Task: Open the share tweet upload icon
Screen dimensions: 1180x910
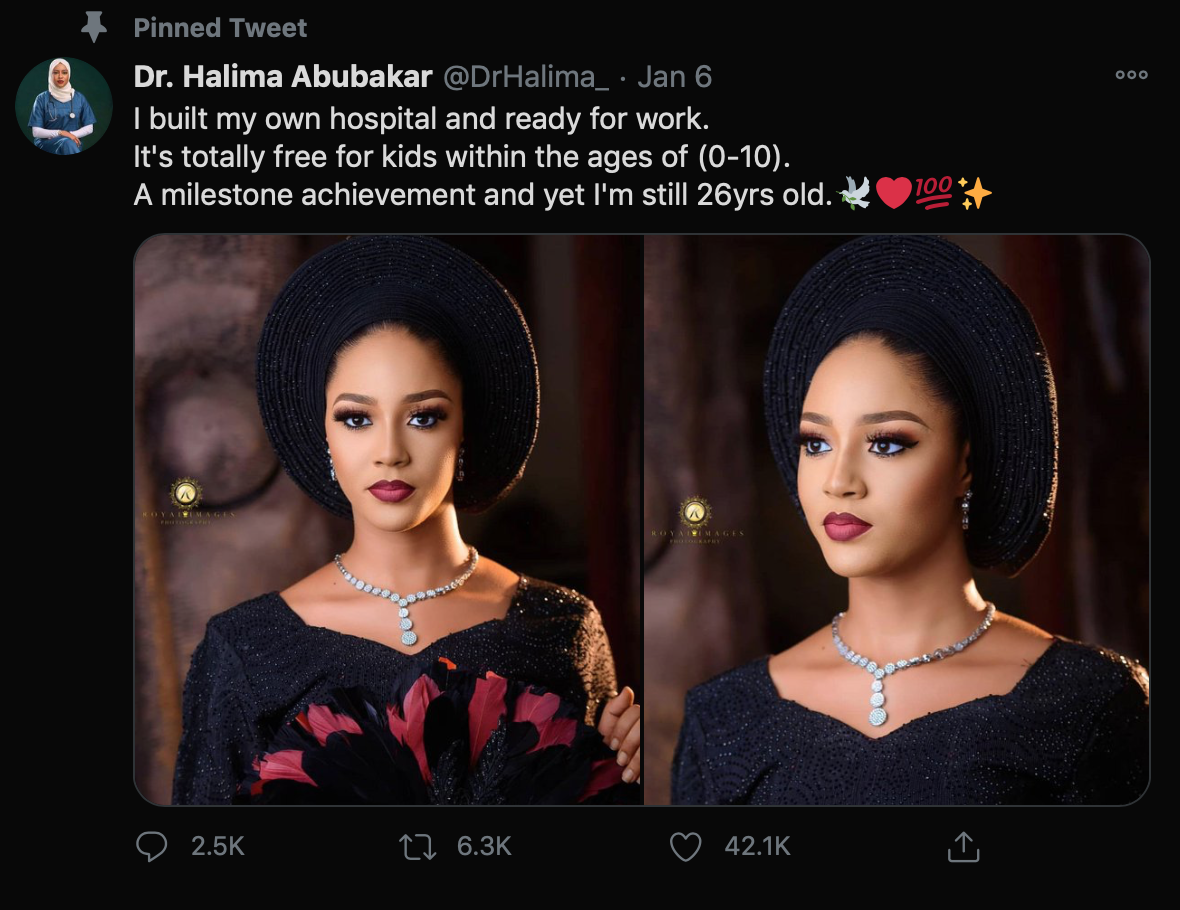Action: [962, 847]
